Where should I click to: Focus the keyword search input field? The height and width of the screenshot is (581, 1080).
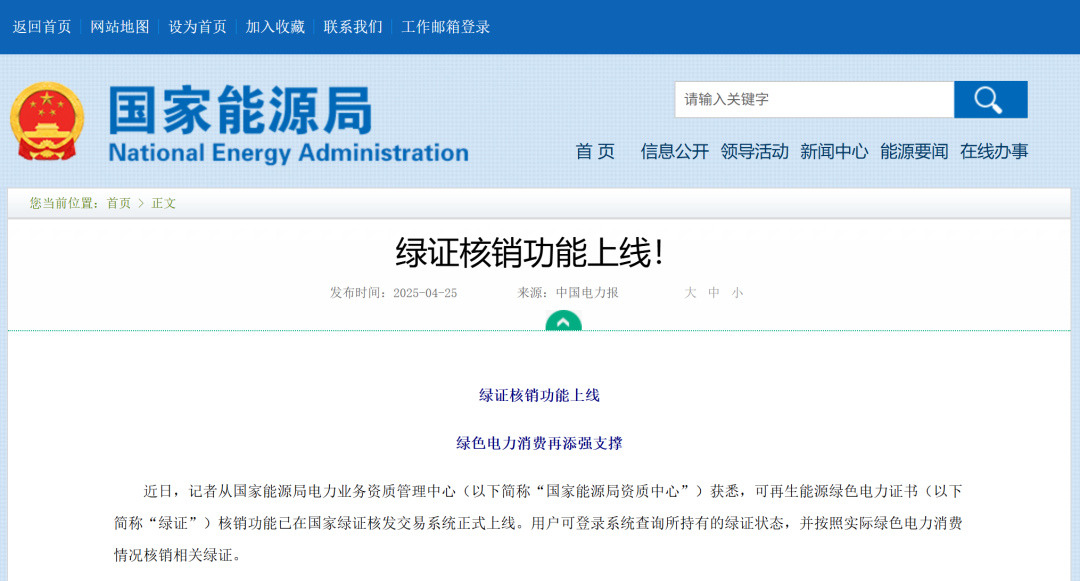pyautogui.click(x=814, y=100)
